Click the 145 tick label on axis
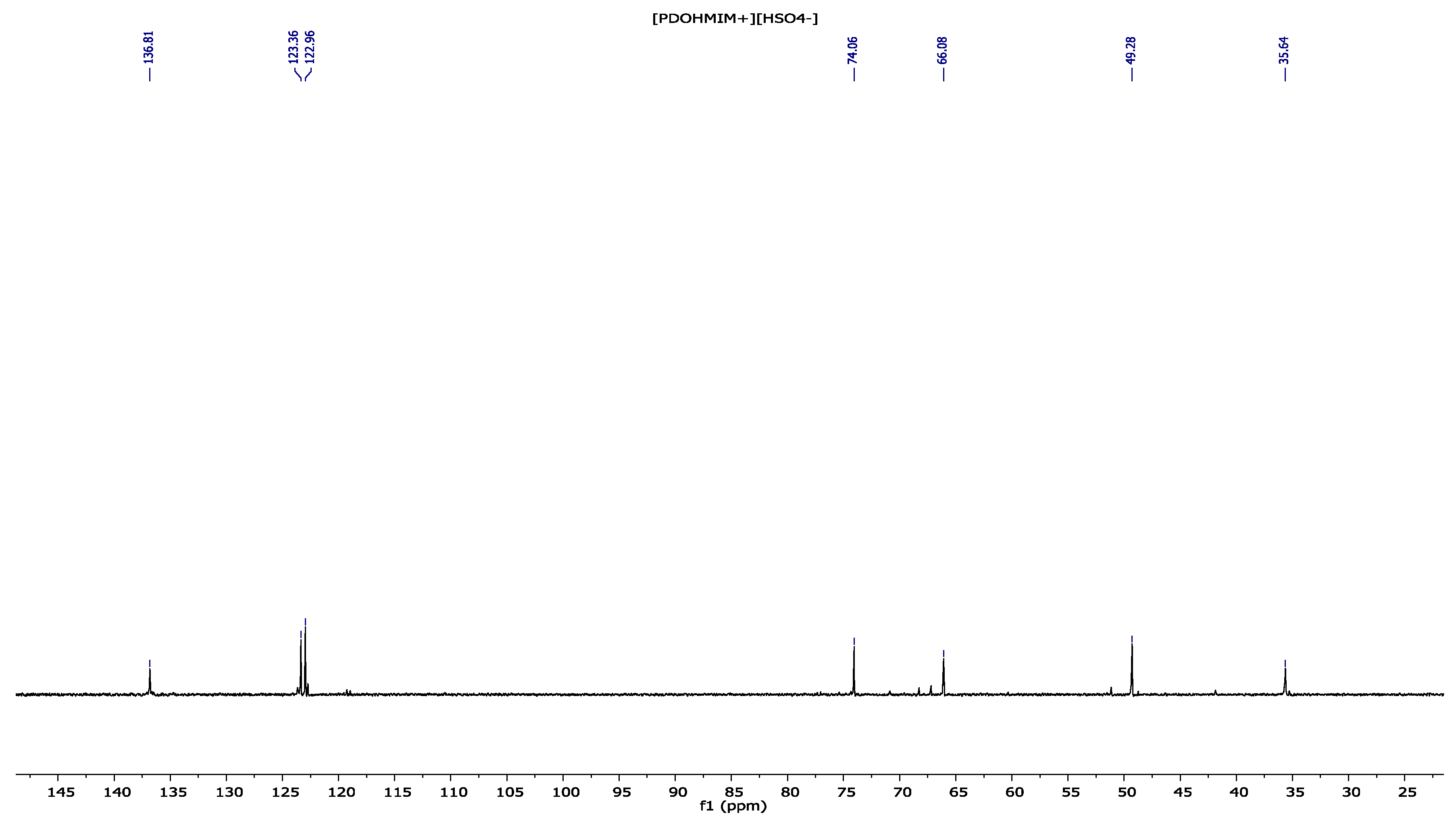 click(x=60, y=792)
